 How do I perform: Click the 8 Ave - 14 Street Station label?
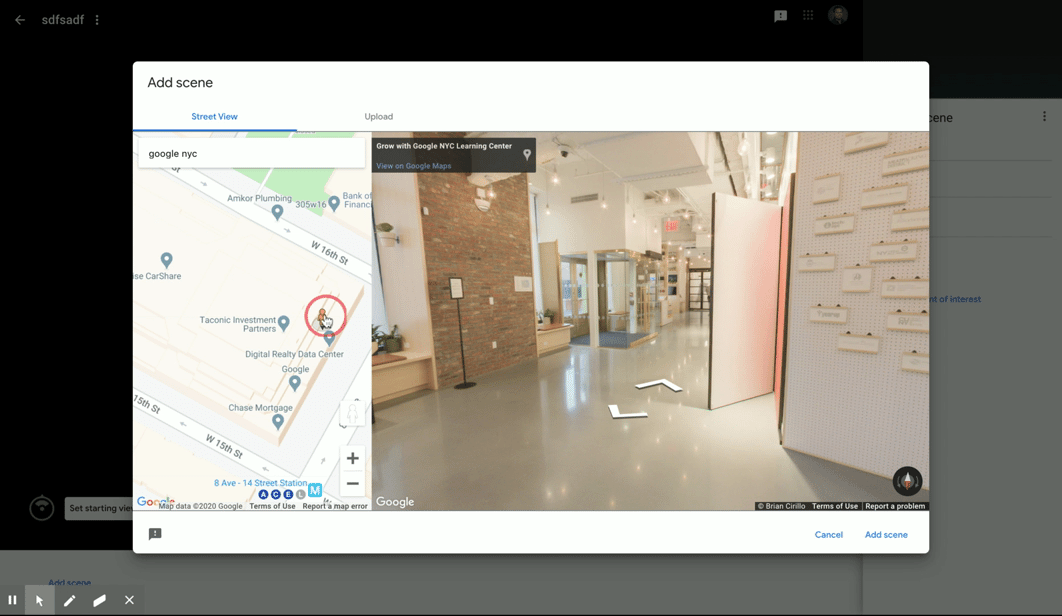pos(261,483)
